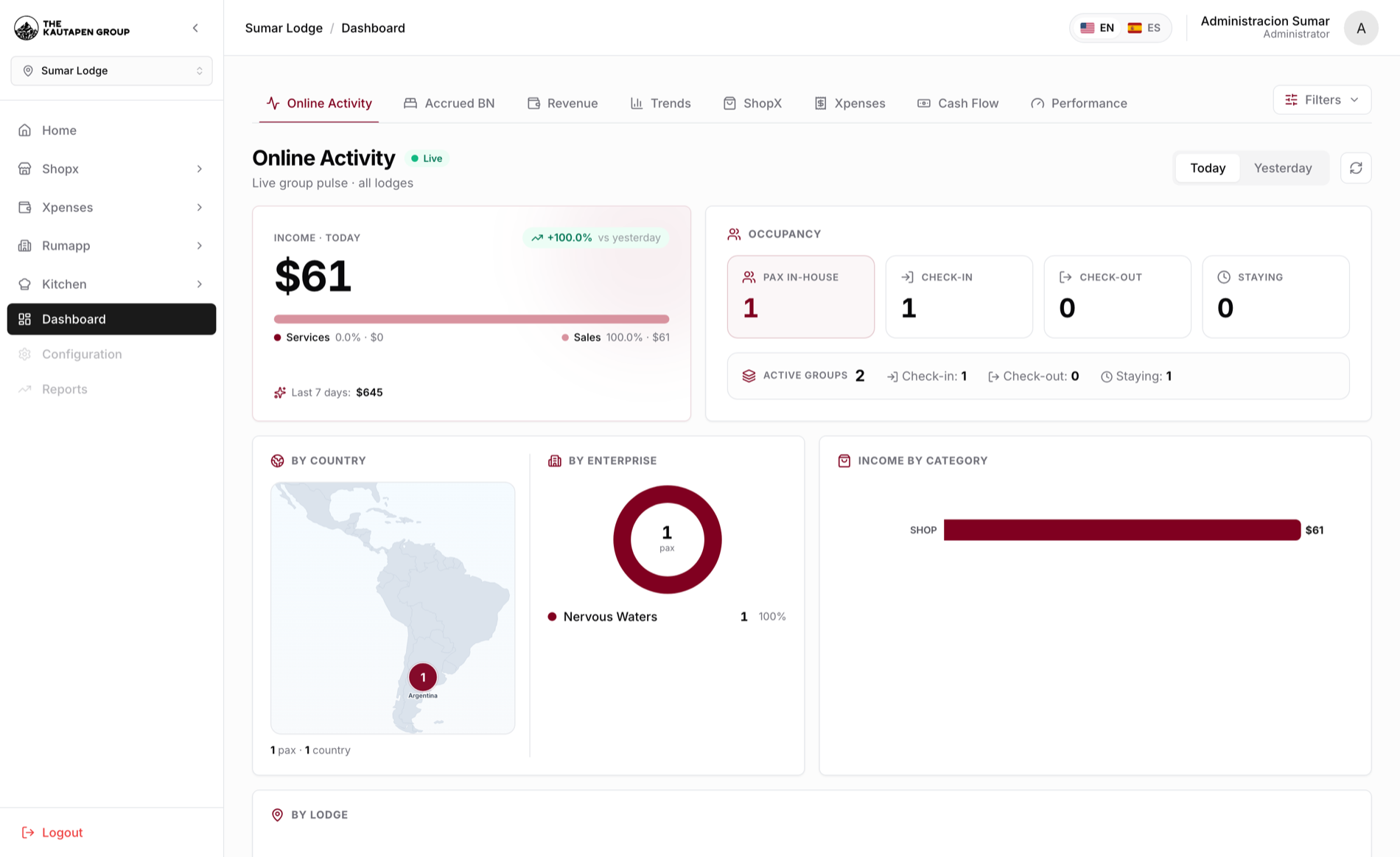Open the Sumar Lodge selector dropdown
The height and width of the screenshot is (857, 1400).
pos(112,71)
